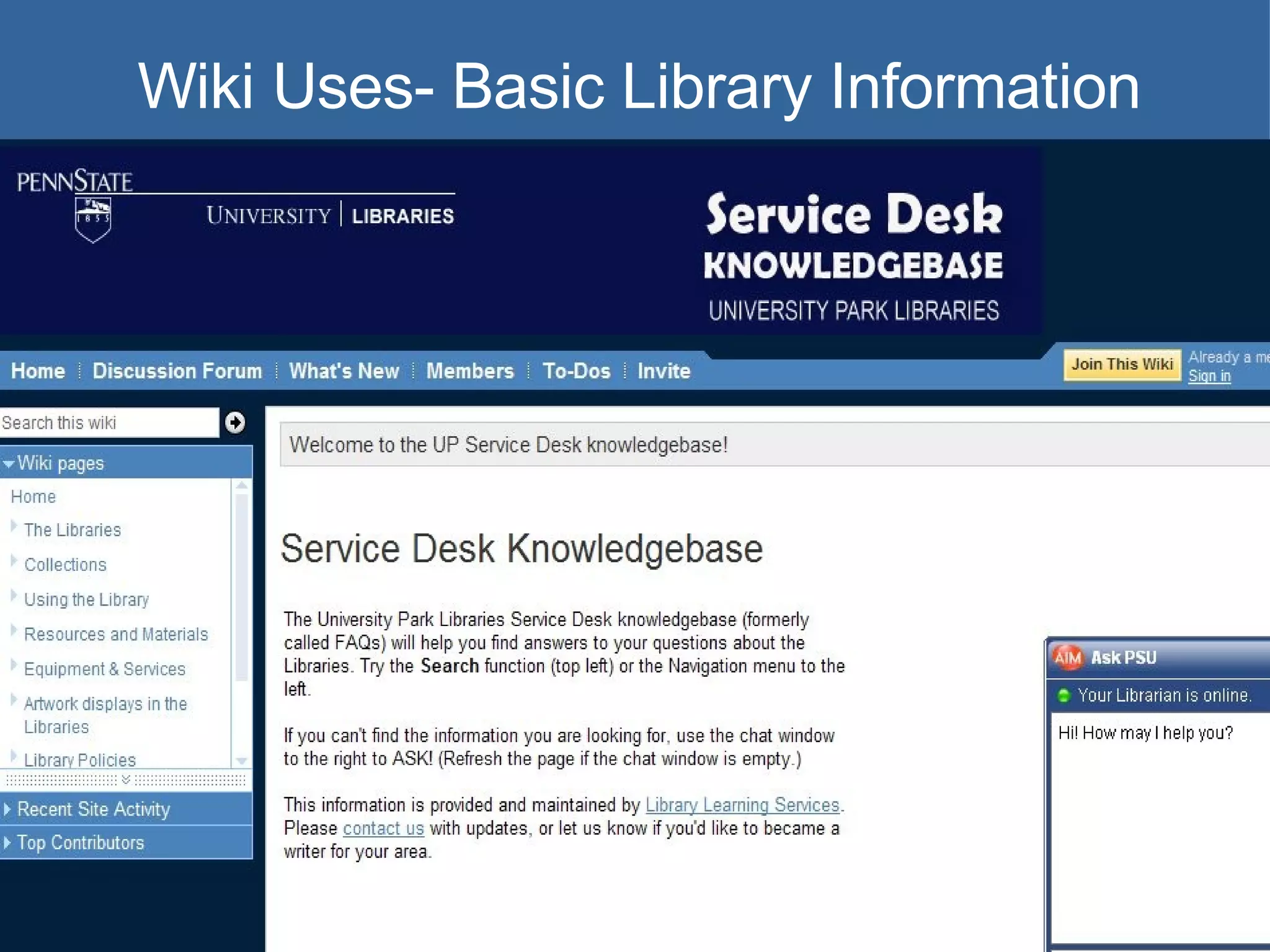Expand Resources and Materials tree arrow
The width and height of the screenshot is (1270, 952).
coord(14,630)
